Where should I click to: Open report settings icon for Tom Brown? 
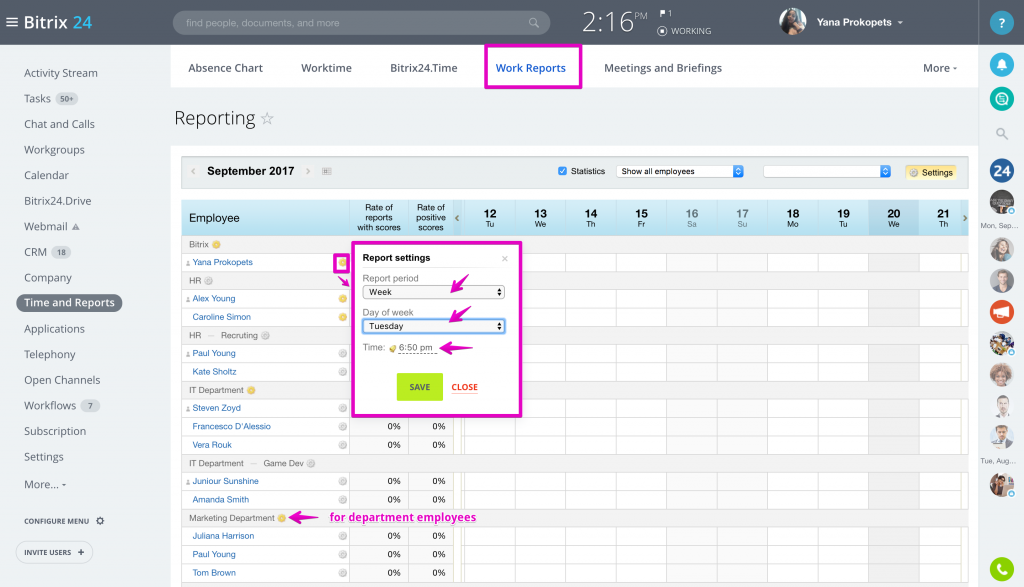tap(342, 573)
